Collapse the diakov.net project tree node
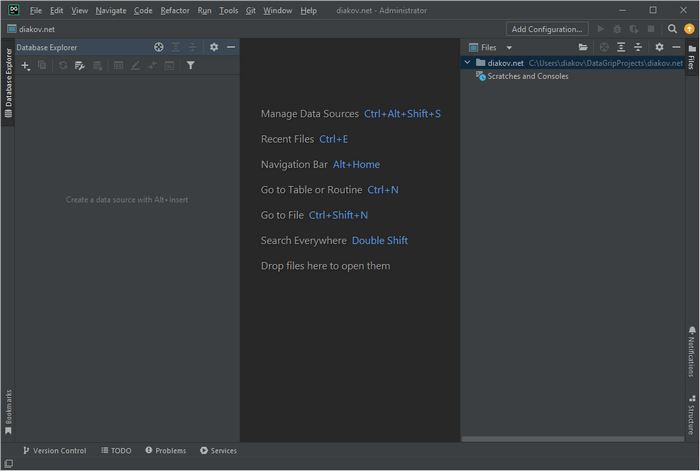 pyautogui.click(x=468, y=62)
